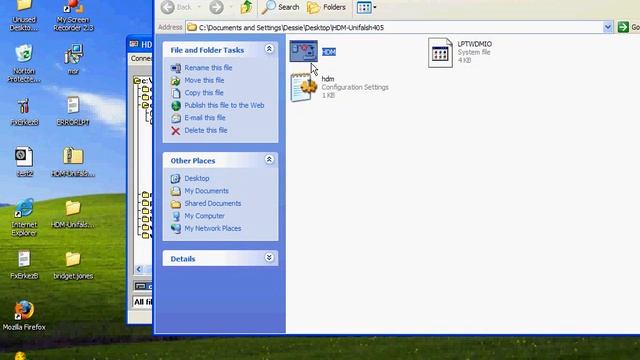Screen dimensions: 640x360
Task: Open My Documents link
Action: 206,191
